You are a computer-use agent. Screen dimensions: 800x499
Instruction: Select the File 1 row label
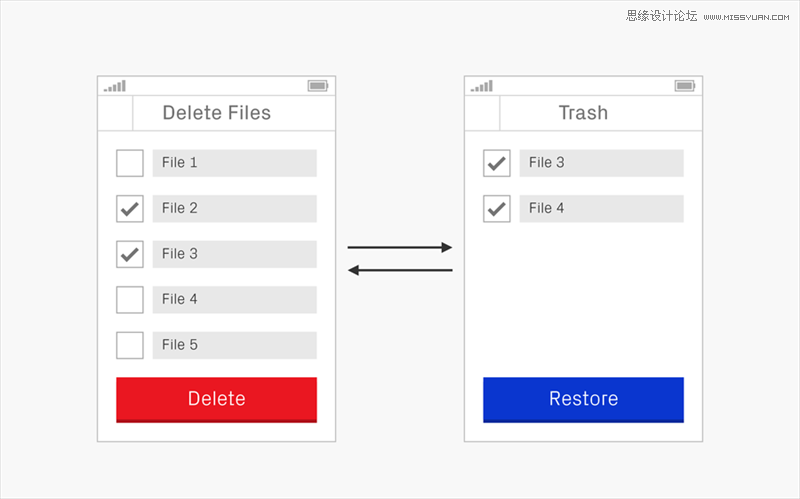point(235,163)
